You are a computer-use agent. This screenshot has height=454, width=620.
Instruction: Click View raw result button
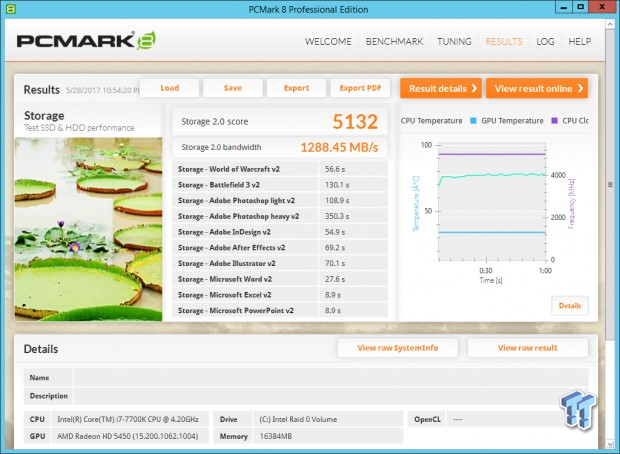pyautogui.click(x=528, y=348)
